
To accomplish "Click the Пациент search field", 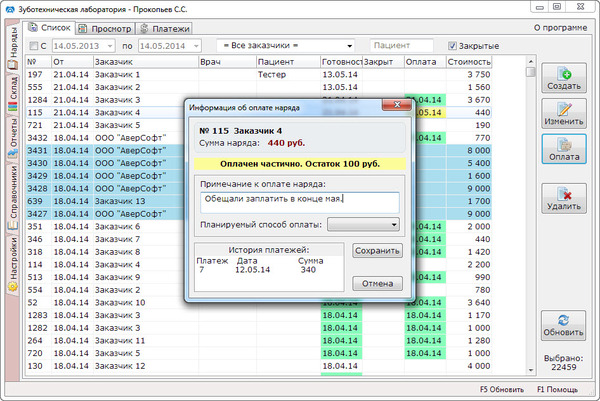I will coord(401,46).
